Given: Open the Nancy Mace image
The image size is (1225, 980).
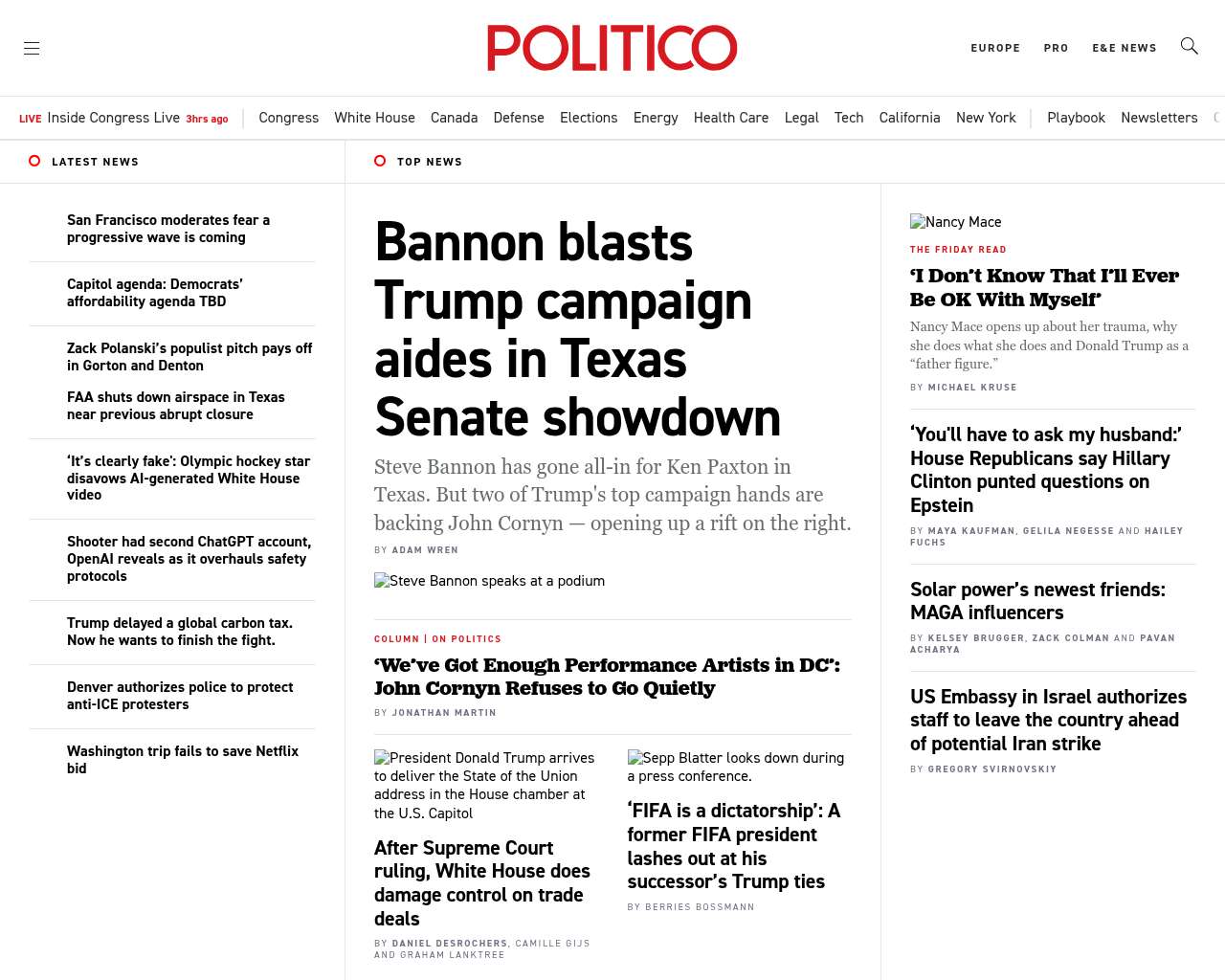Looking at the screenshot, I should pos(955,222).
